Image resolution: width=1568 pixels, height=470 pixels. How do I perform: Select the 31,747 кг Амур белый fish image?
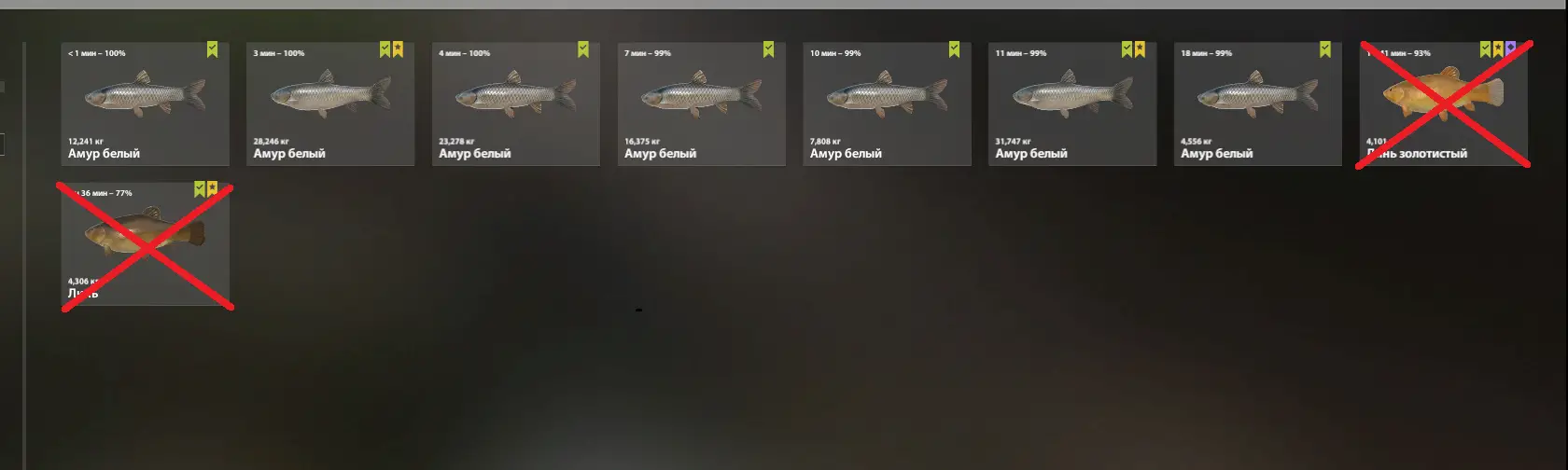click(1072, 93)
